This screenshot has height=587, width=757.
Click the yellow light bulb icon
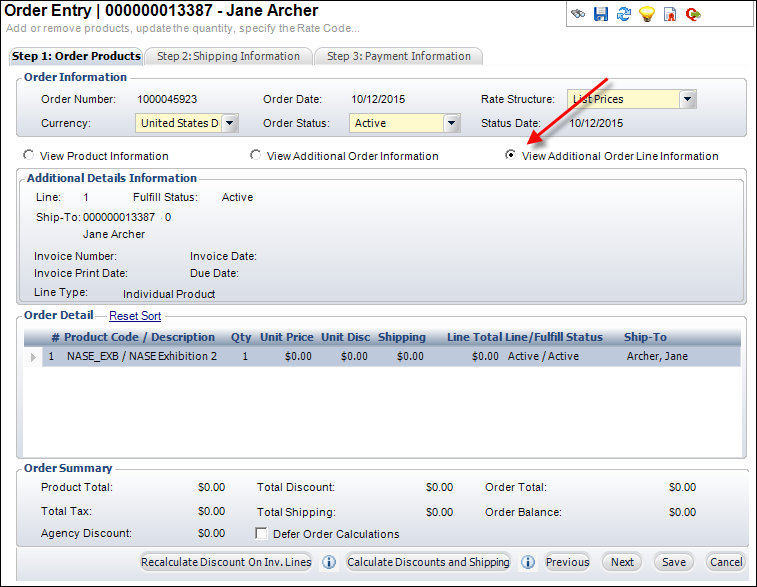pyautogui.click(x=647, y=14)
